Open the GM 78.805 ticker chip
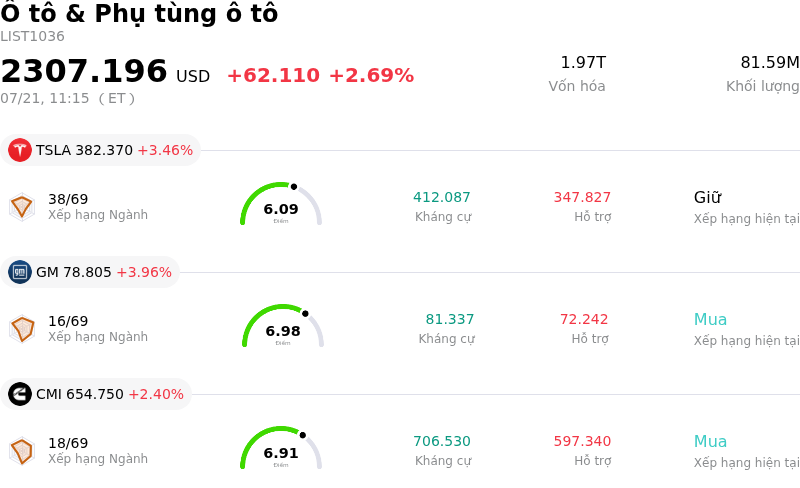The width and height of the screenshot is (800, 488). pyautogui.click(x=90, y=272)
